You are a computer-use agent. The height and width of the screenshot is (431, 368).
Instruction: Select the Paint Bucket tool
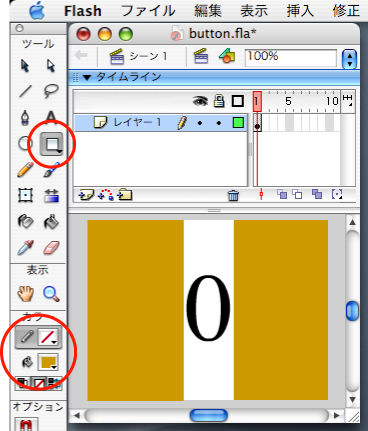pos(51,222)
